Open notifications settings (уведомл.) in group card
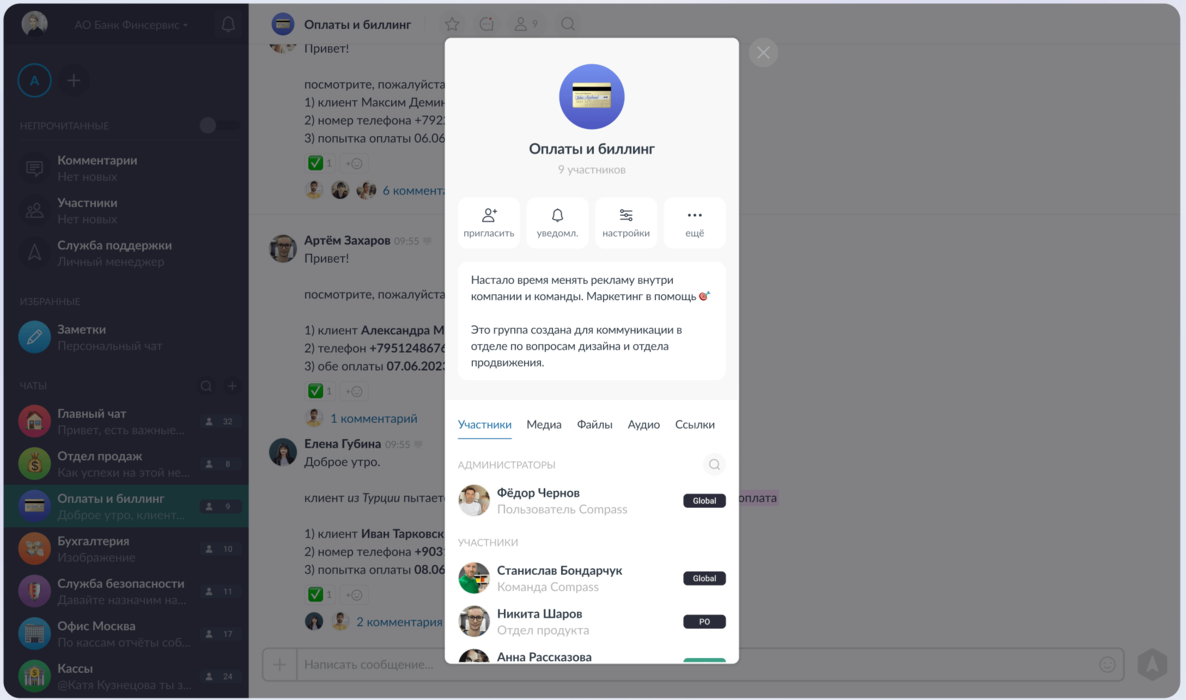The width and height of the screenshot is (1186, 700). coord(557,222)
